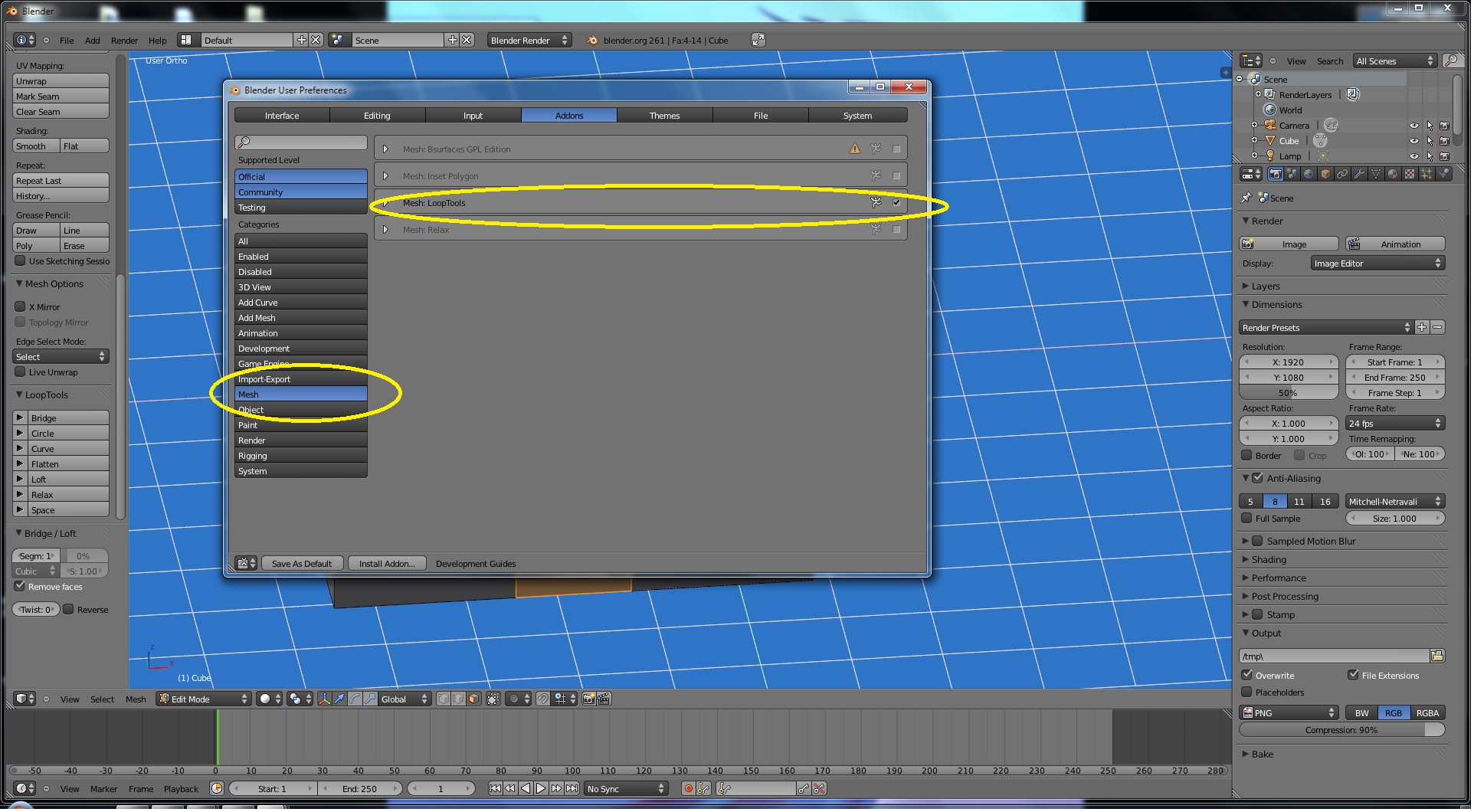Click the Mark Seam button
The height and width of the screenshot is (812, 1474).
61,97
